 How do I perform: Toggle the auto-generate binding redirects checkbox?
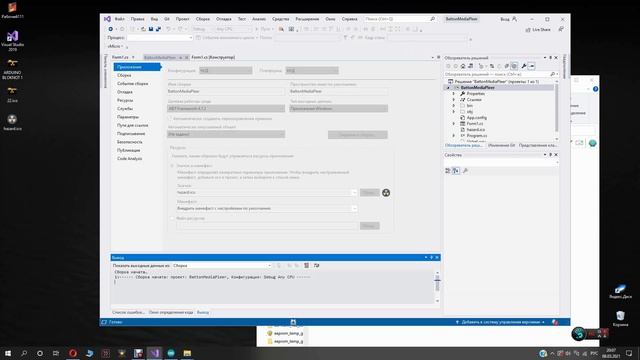(170, 119)
